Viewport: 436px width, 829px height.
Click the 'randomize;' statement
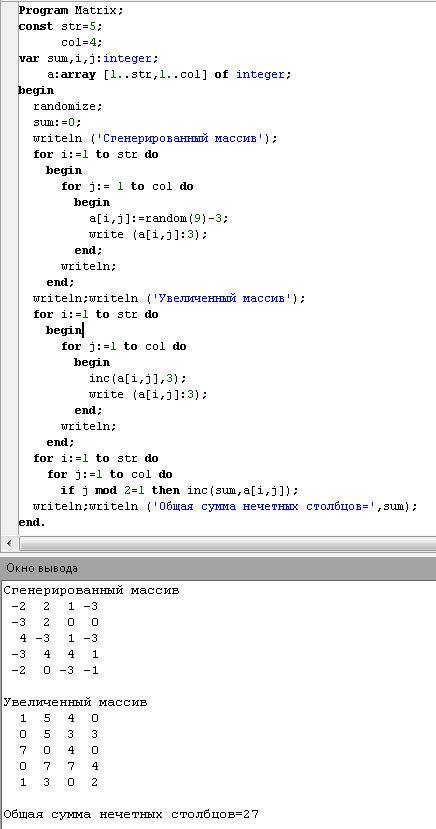[68, 106]
